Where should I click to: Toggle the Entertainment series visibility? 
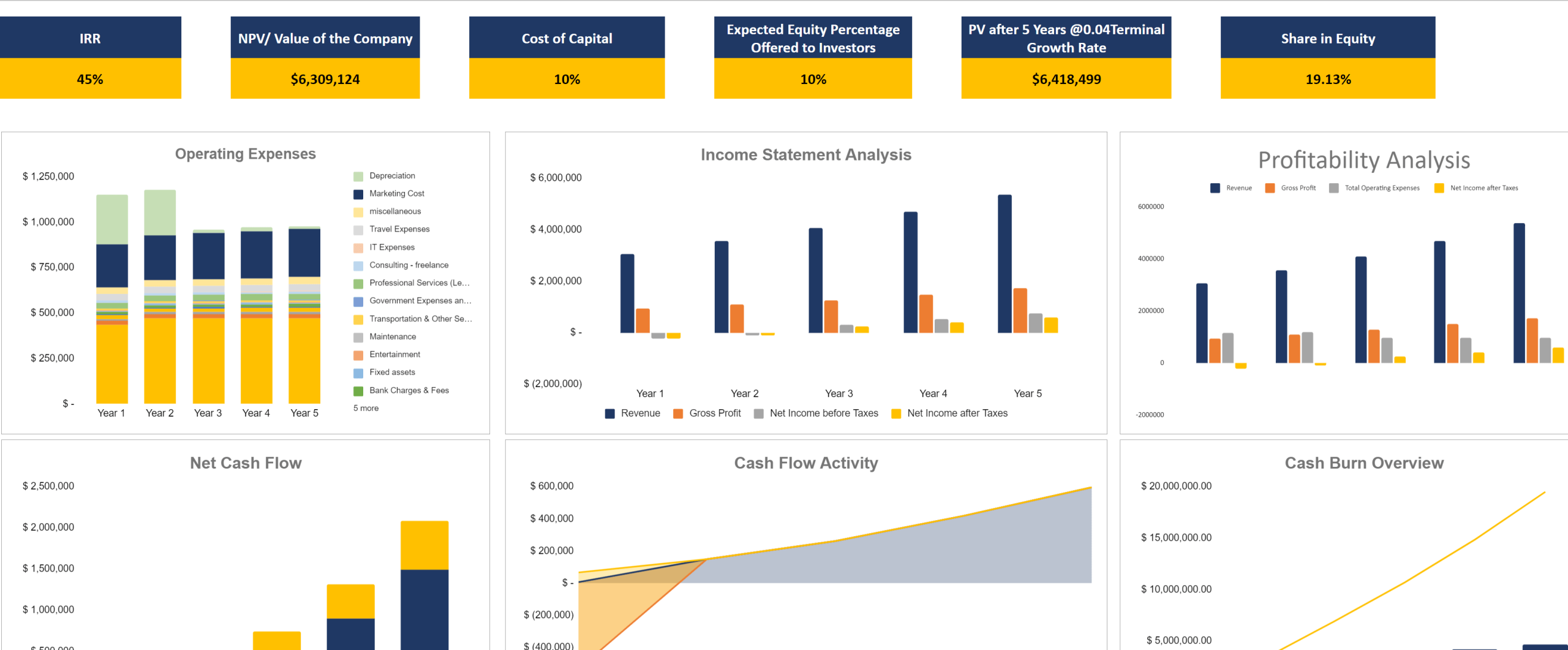point(358,354)
